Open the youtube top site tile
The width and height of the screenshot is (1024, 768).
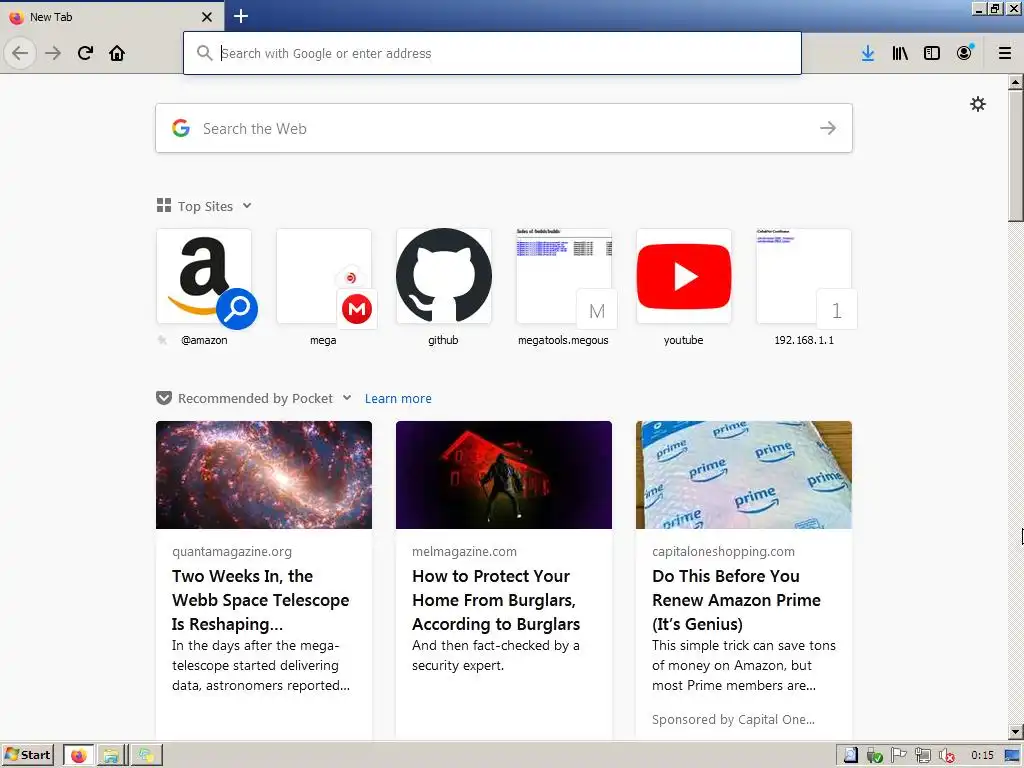point(684,276)
